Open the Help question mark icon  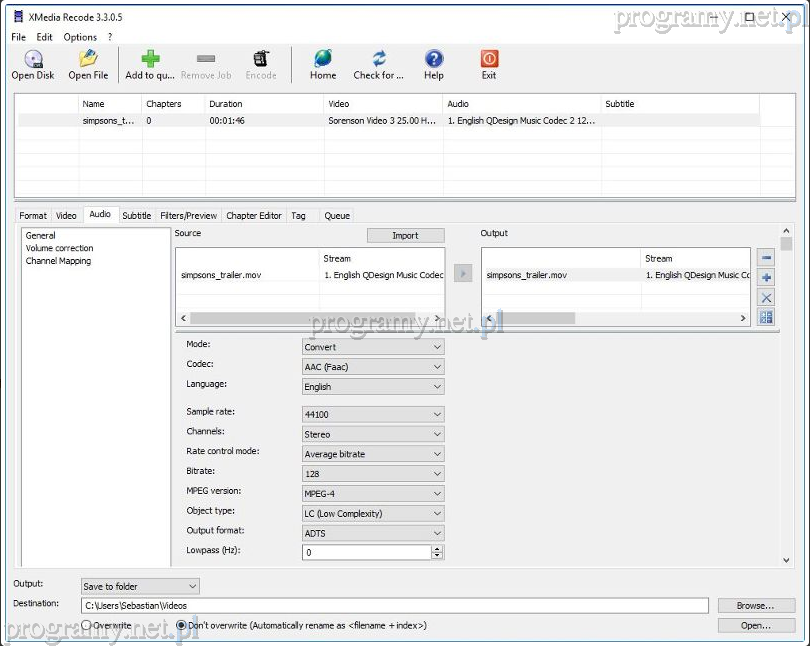[x=434, y=60]
